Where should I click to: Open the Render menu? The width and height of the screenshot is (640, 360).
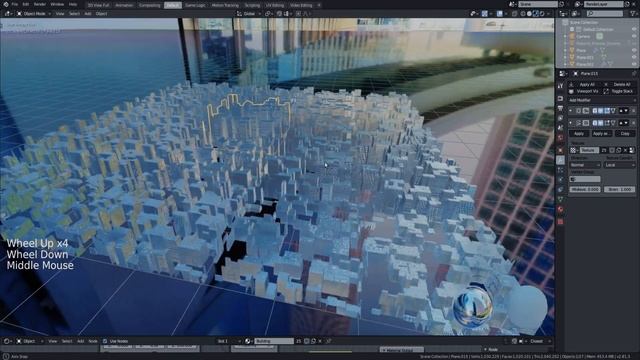pyautogui.click(x=40, y=4)
